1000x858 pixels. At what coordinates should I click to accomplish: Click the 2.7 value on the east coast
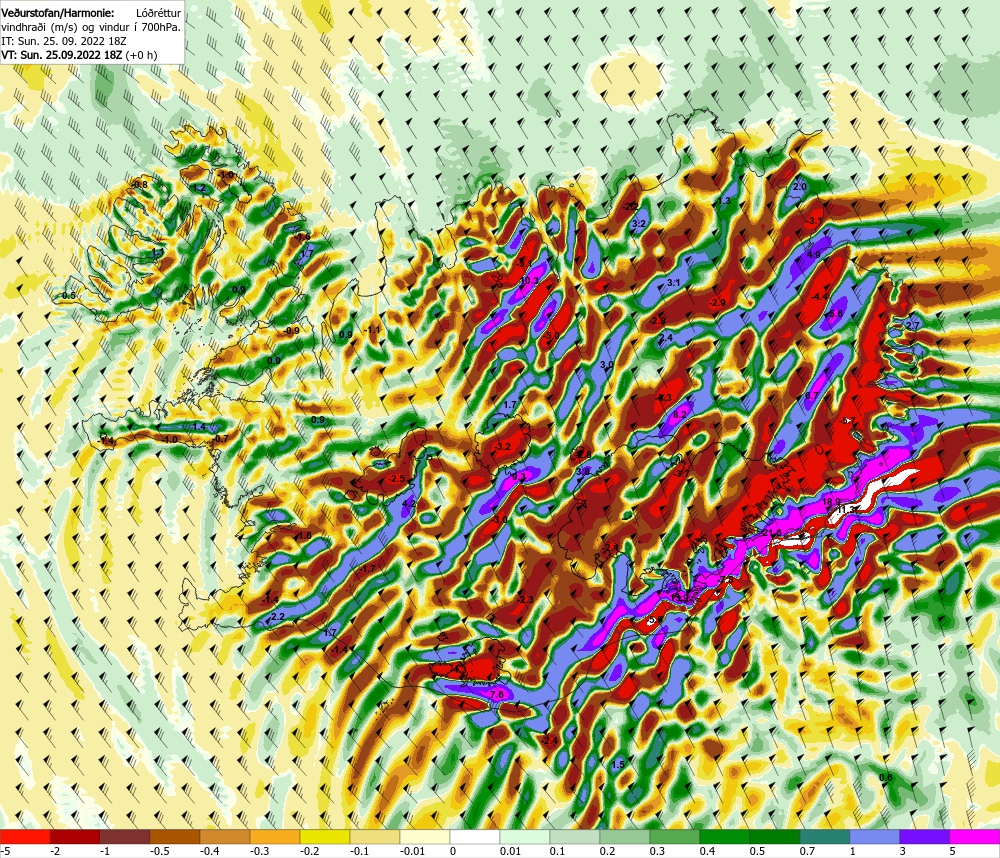(x=913, y=325)
